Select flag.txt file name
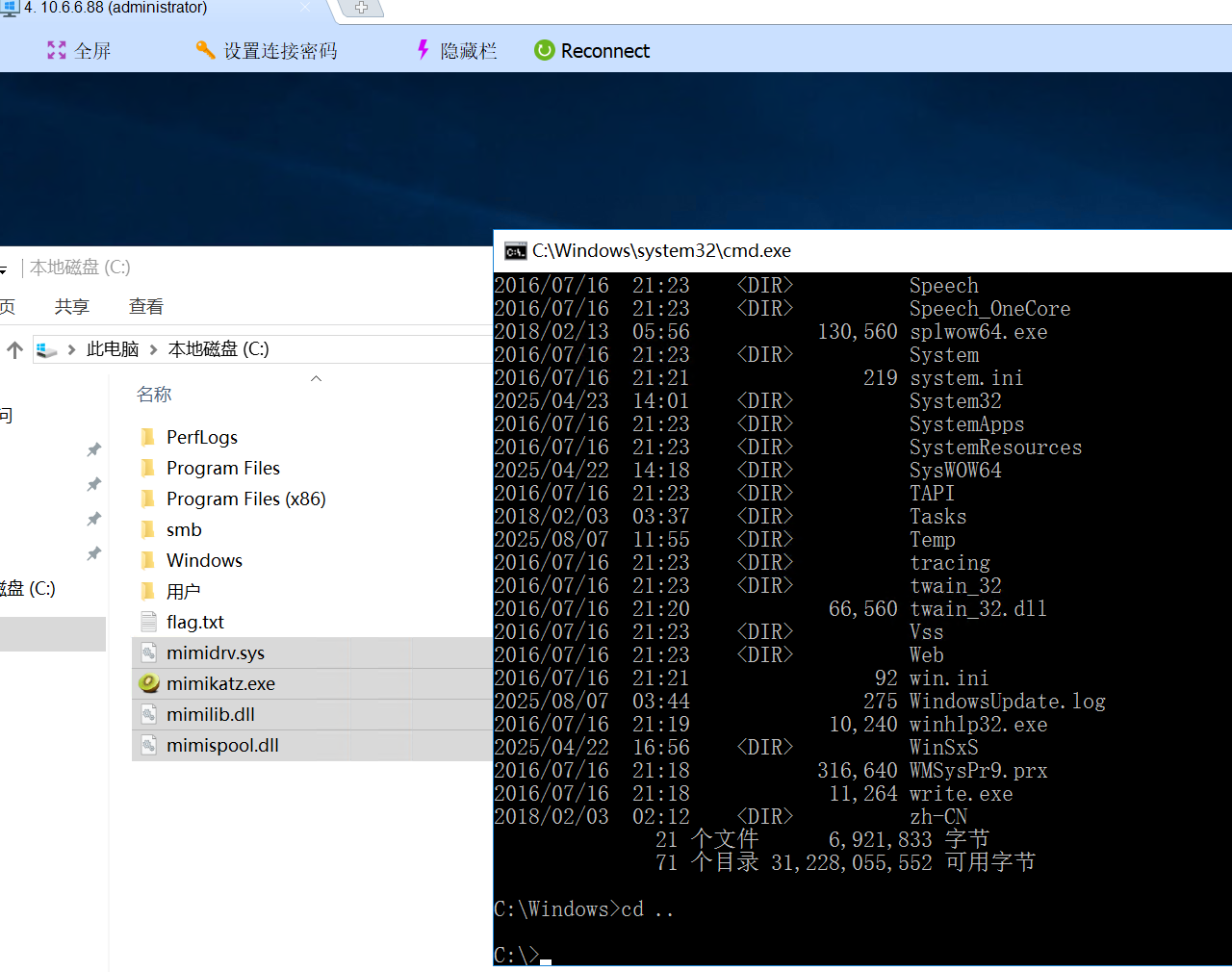Viewport: 1232px width, 972px height. pos(195,622)
